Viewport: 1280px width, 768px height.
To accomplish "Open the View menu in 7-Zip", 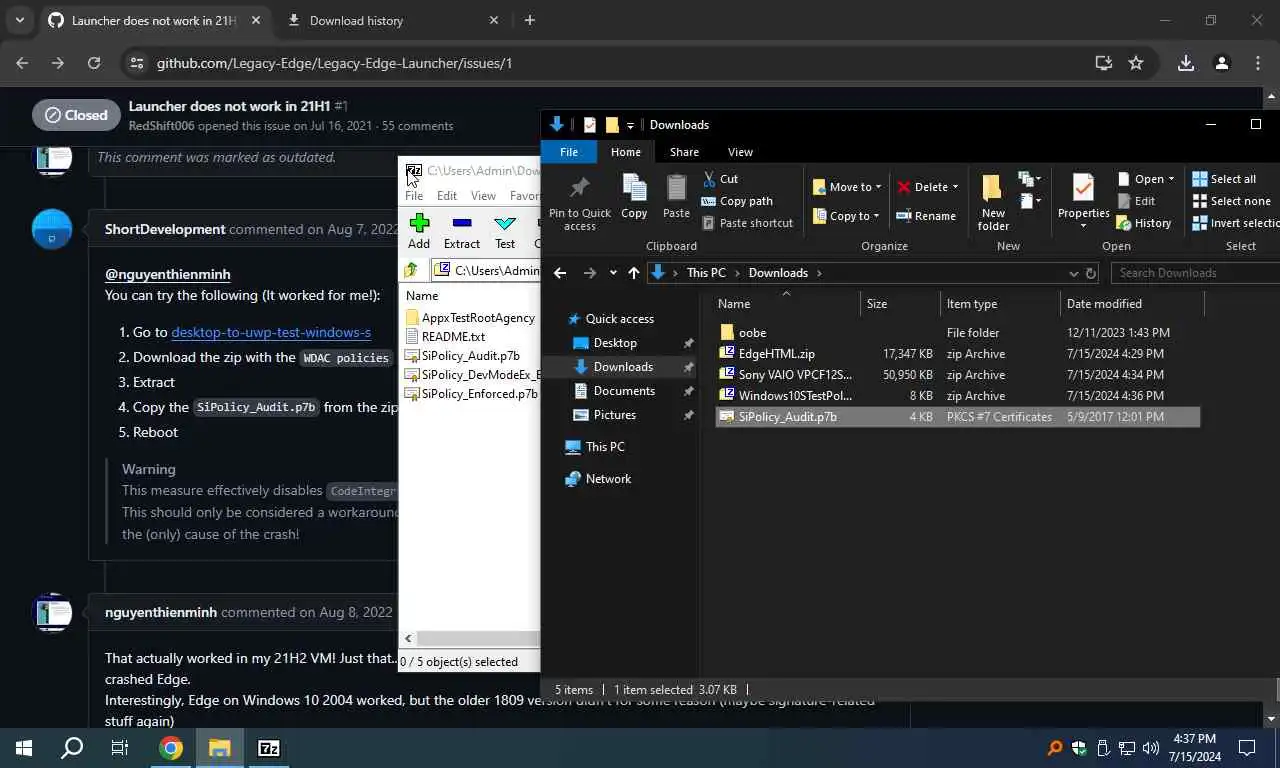I will click(483, 196).
